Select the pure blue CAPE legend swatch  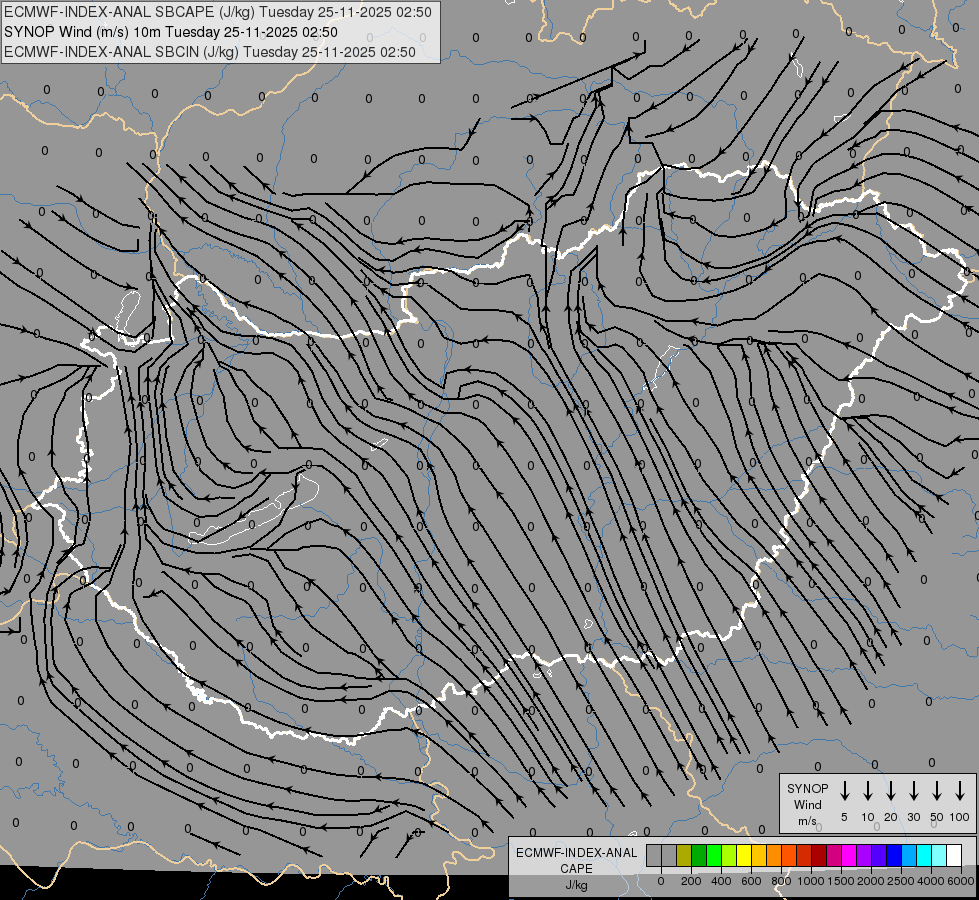pos(895,855)
